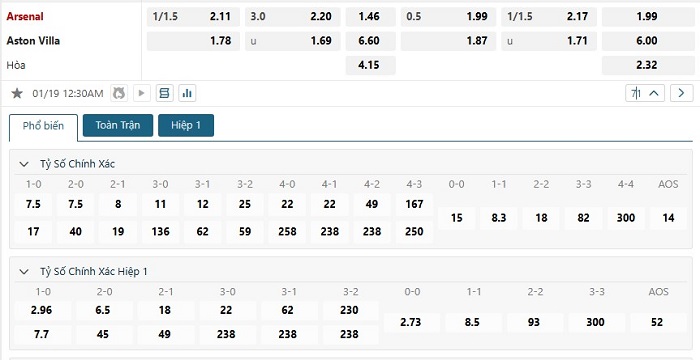
Task: Pick first half 0-0 odds 2.73
Action: click(x=411, y=322)
